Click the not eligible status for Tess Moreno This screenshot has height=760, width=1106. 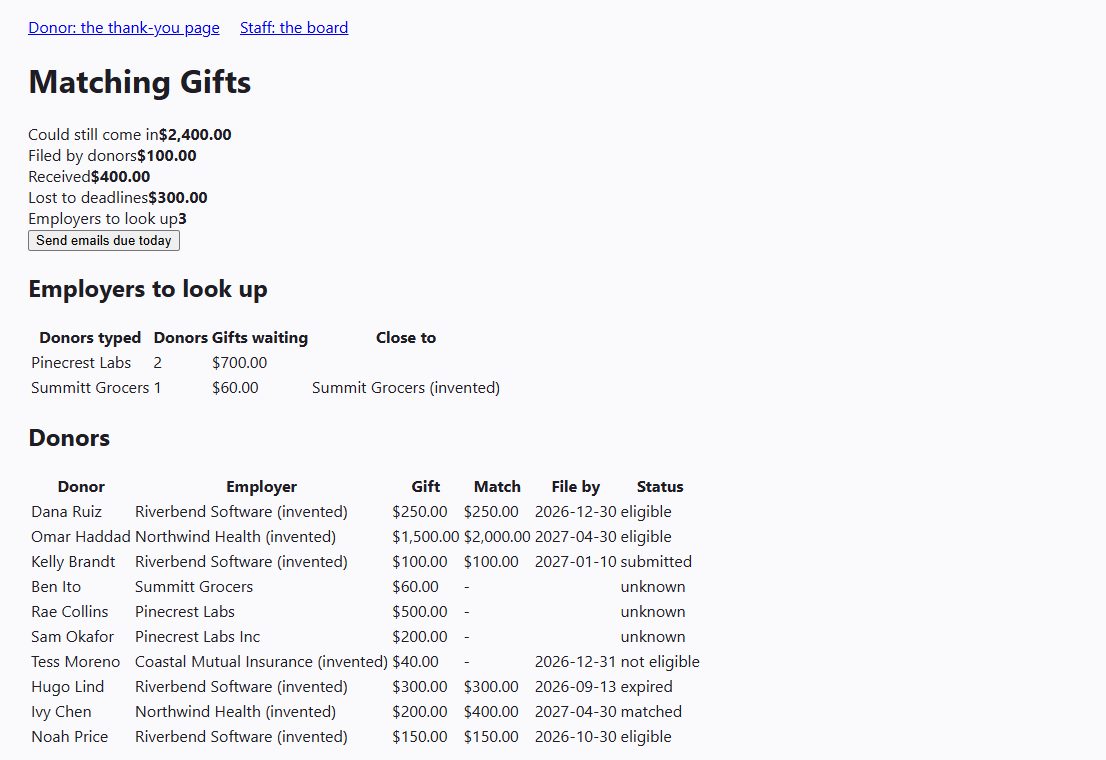tap(660, 662)
